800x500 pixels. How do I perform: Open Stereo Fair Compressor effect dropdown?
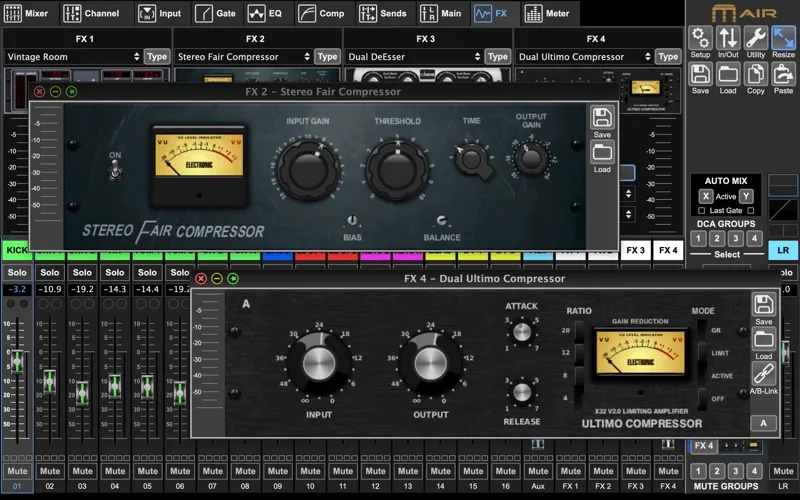tap(243, 57)
